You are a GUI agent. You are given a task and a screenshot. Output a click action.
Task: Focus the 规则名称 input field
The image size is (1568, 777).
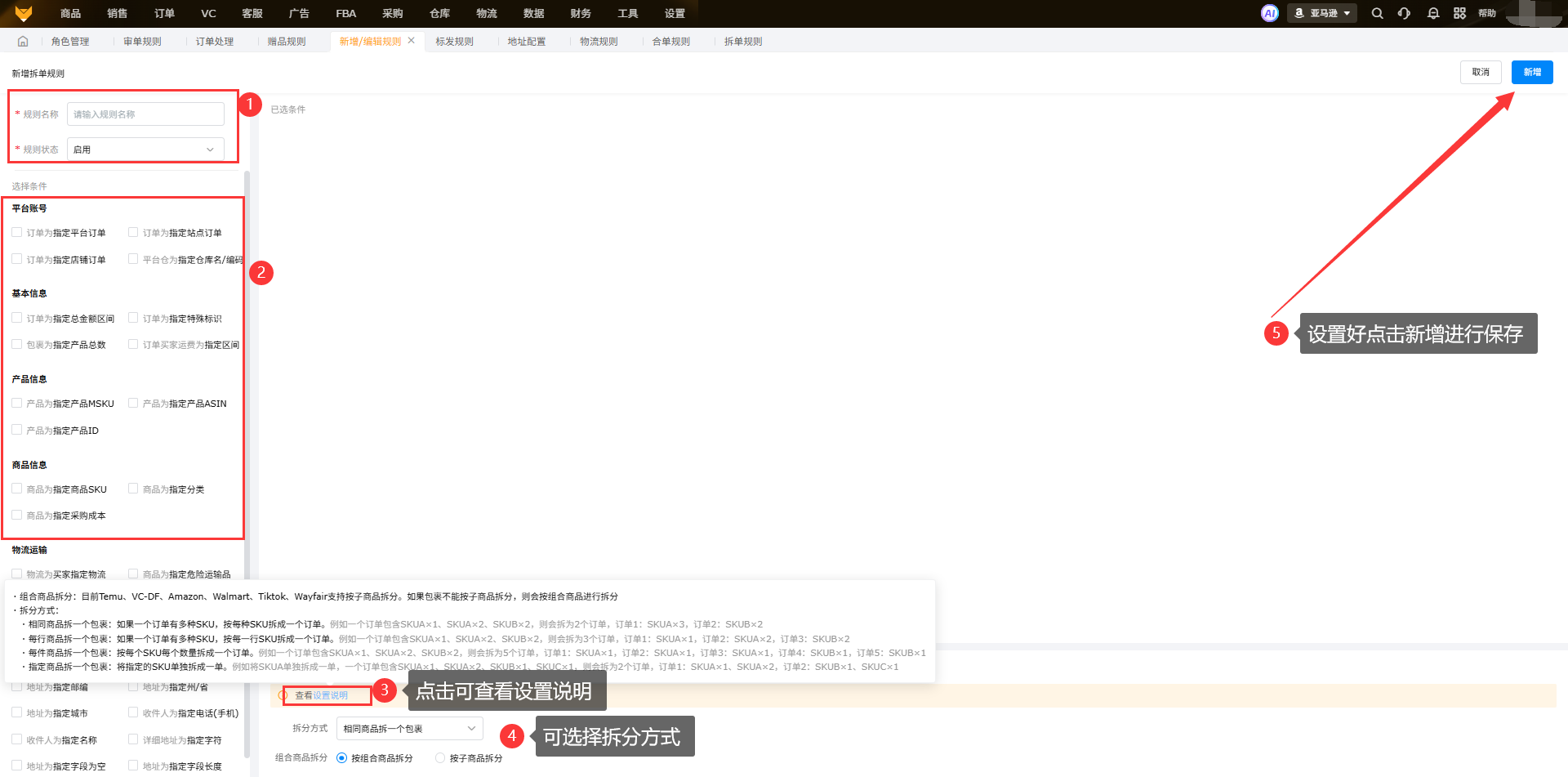point(145,114)
